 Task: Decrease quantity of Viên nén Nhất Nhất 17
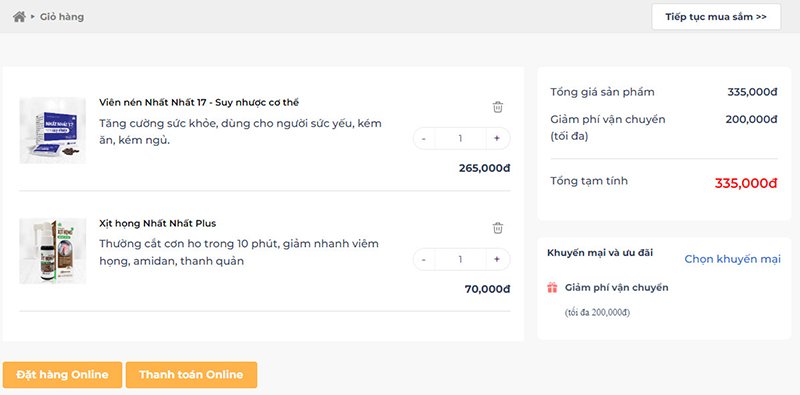pyautogui.click(x=424, y=138)
